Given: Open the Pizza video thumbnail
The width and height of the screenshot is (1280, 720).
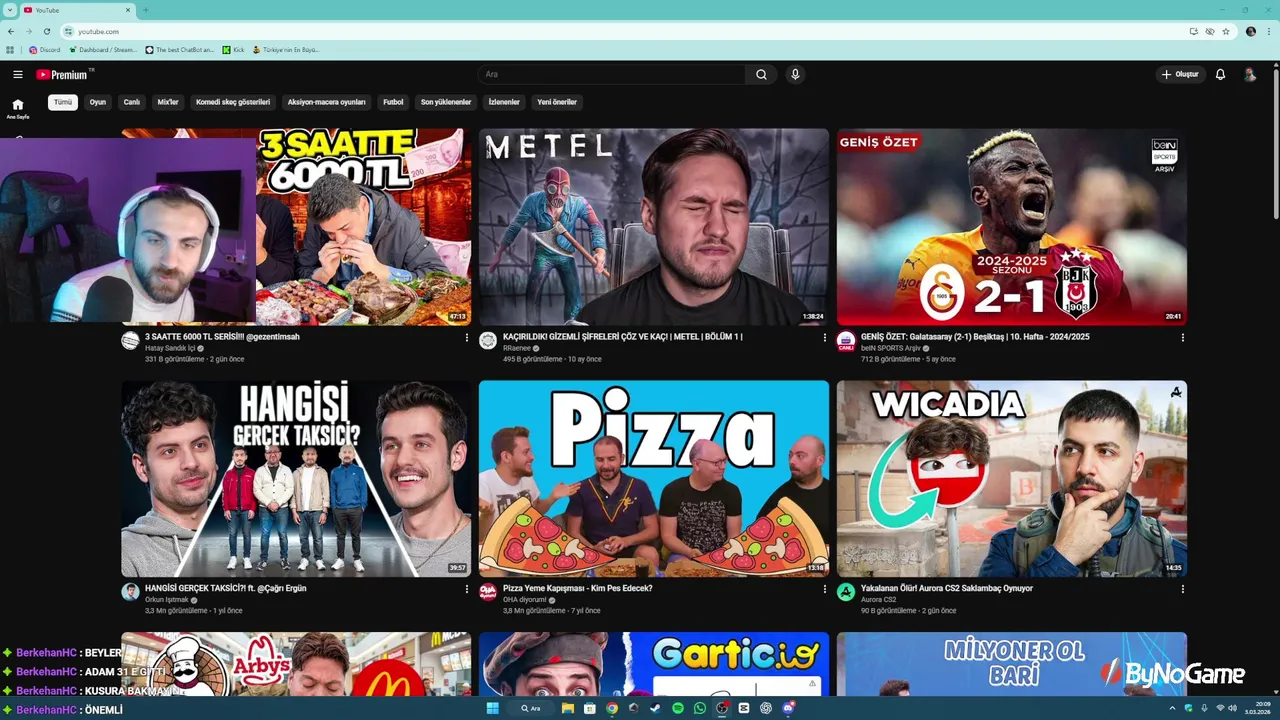Looking at the screenshot, I should click(654, 478).
